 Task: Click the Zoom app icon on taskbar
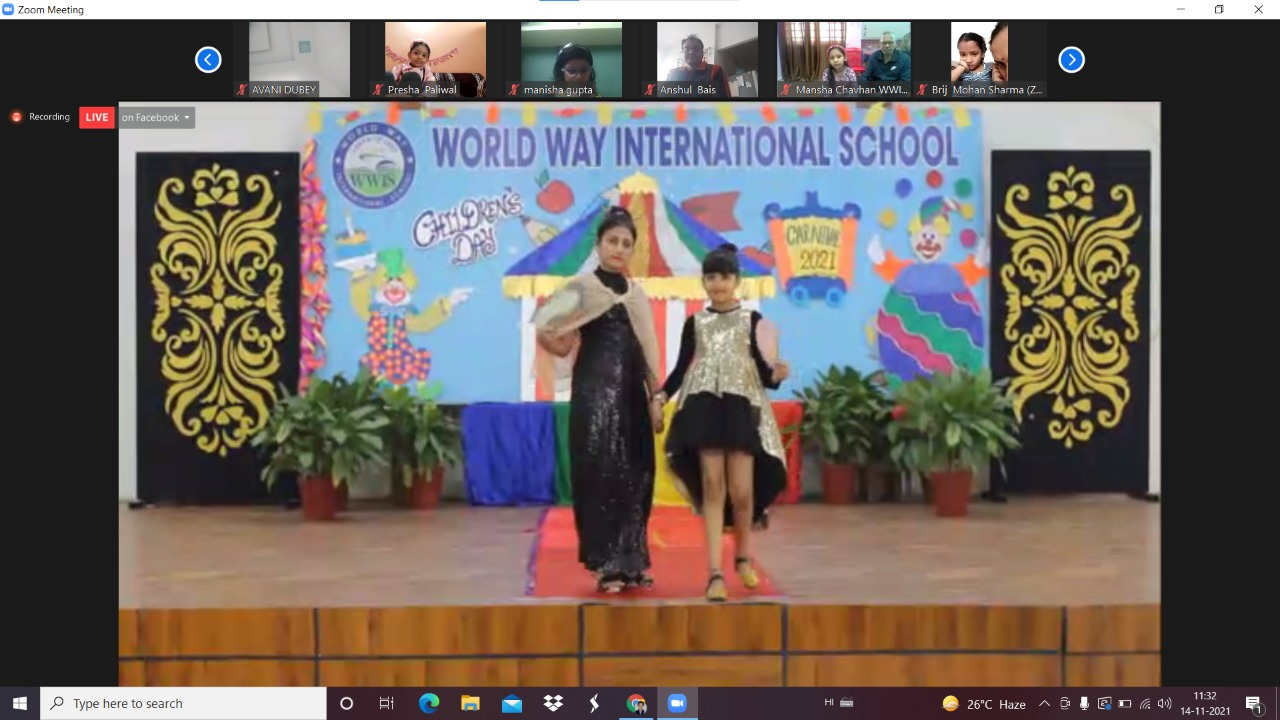pos(677,703)
